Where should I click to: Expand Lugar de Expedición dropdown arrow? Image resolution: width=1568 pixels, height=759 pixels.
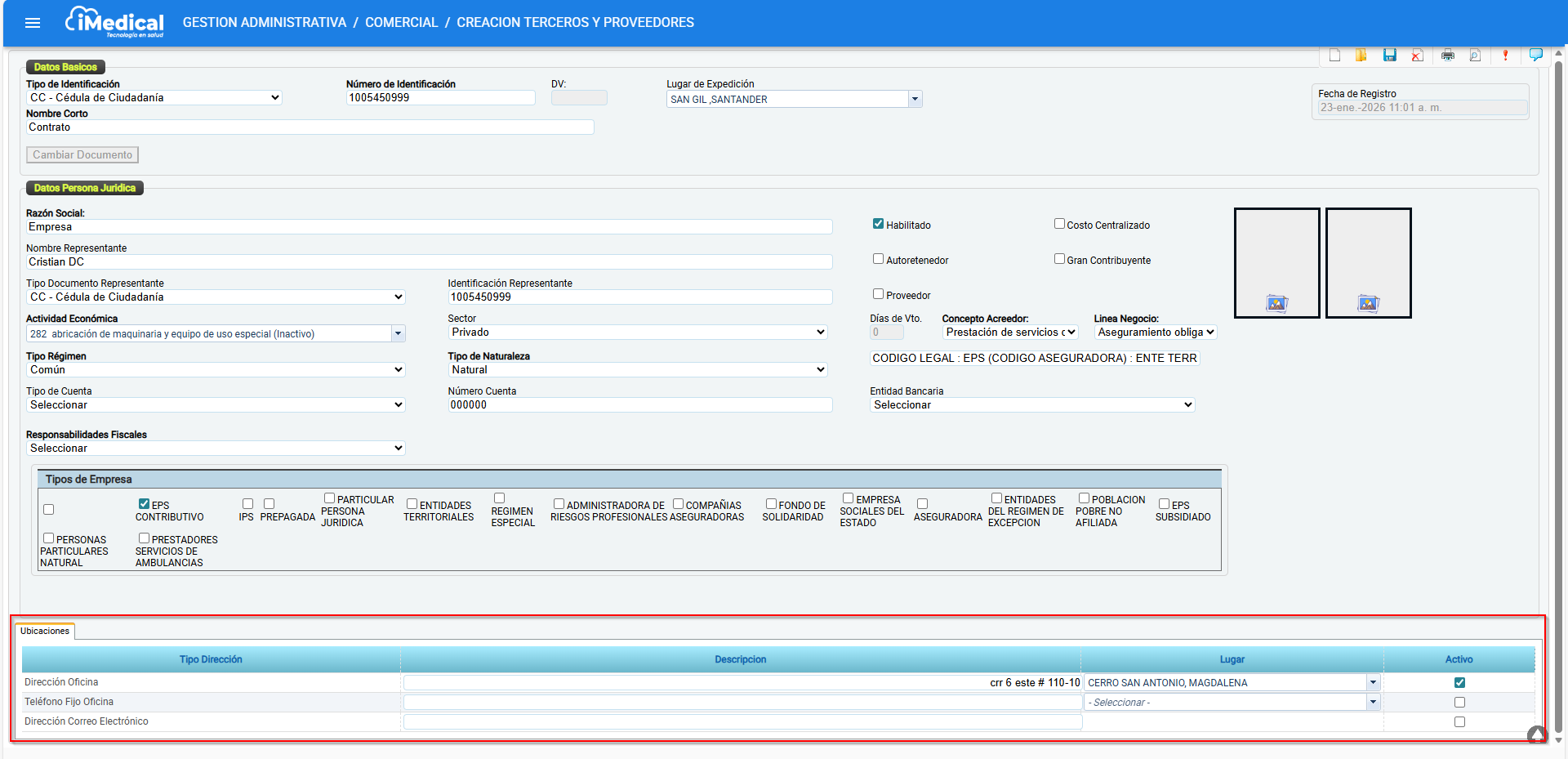pos(915,100)
